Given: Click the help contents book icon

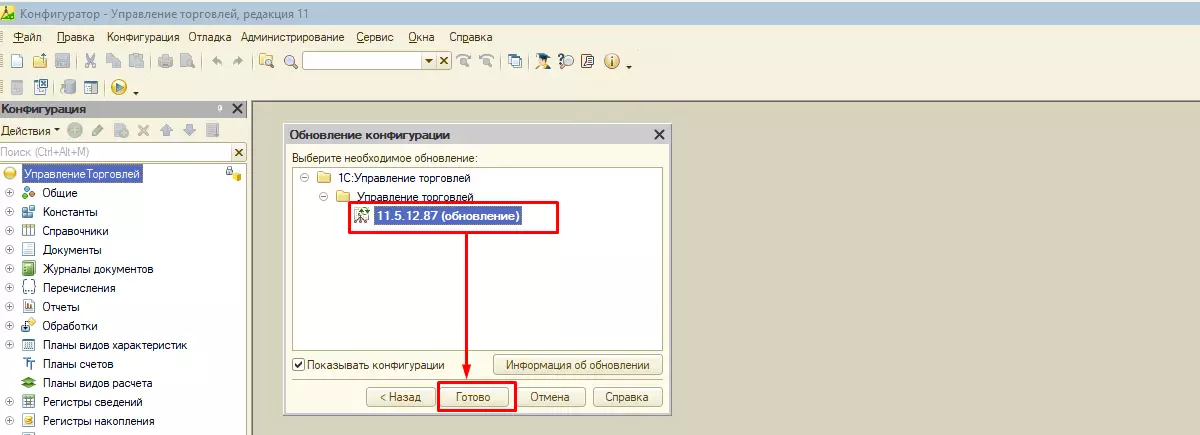Looking at the screenshot, I should pyautogui.click(x=588, y=61).
